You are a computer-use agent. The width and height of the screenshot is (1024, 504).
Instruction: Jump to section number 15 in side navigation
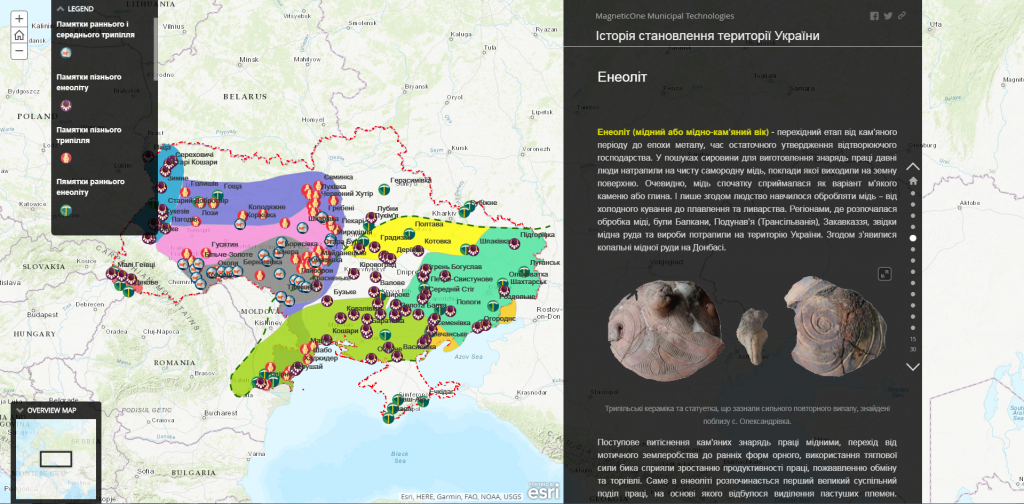[913, 339]
